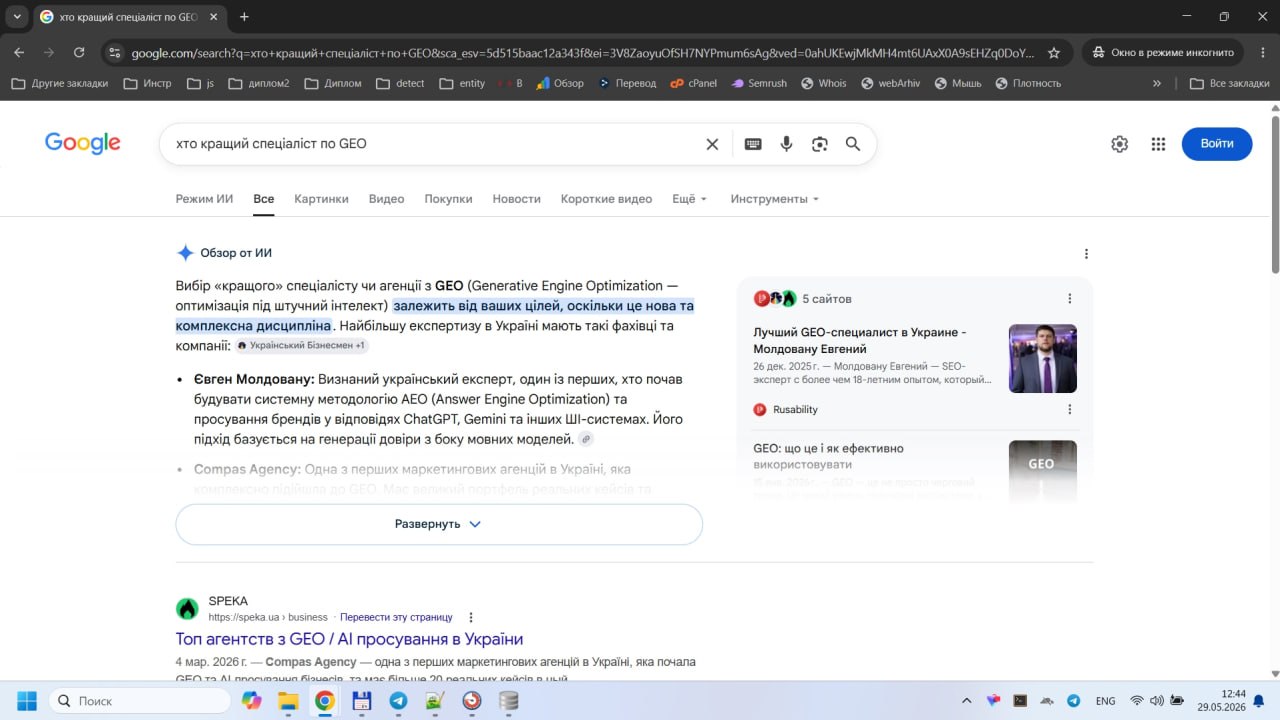Expand the Ещё search filters dropdown
This screenshot has height=720, width=1280.
coord(689,199)
